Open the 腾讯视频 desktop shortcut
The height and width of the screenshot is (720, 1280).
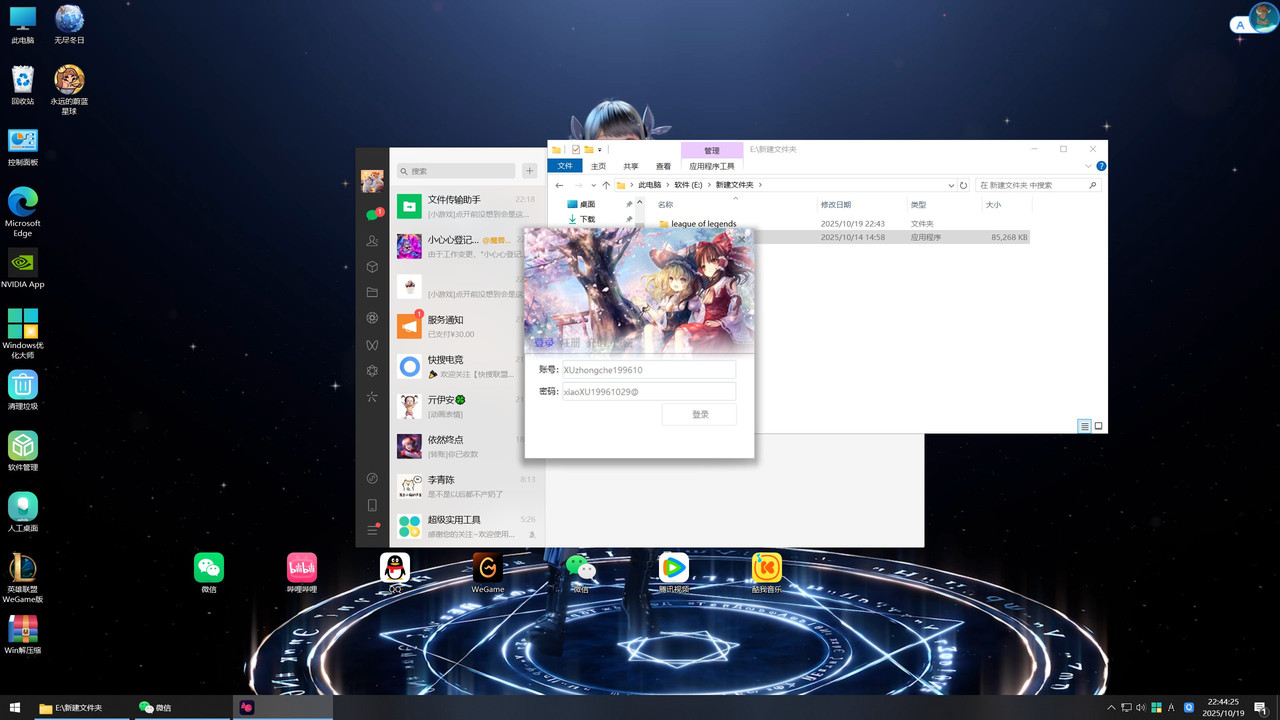pyautogui.click(x=674, y=574)
